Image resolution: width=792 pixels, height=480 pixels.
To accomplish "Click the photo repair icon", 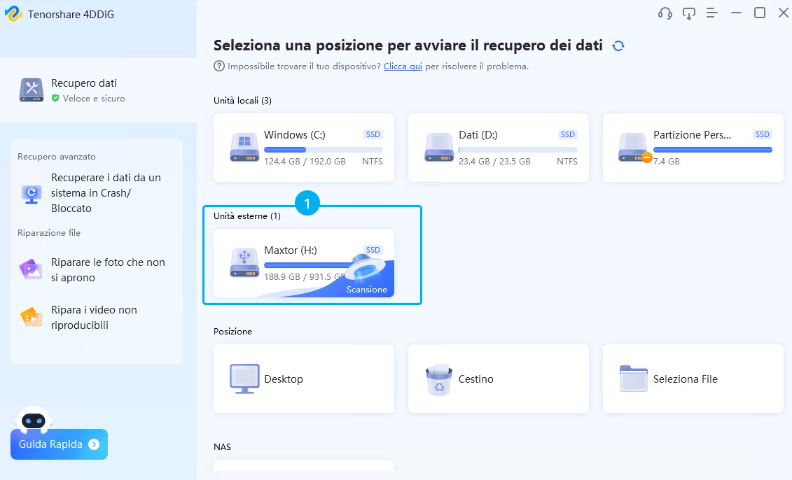I will [x=31, y=269].
